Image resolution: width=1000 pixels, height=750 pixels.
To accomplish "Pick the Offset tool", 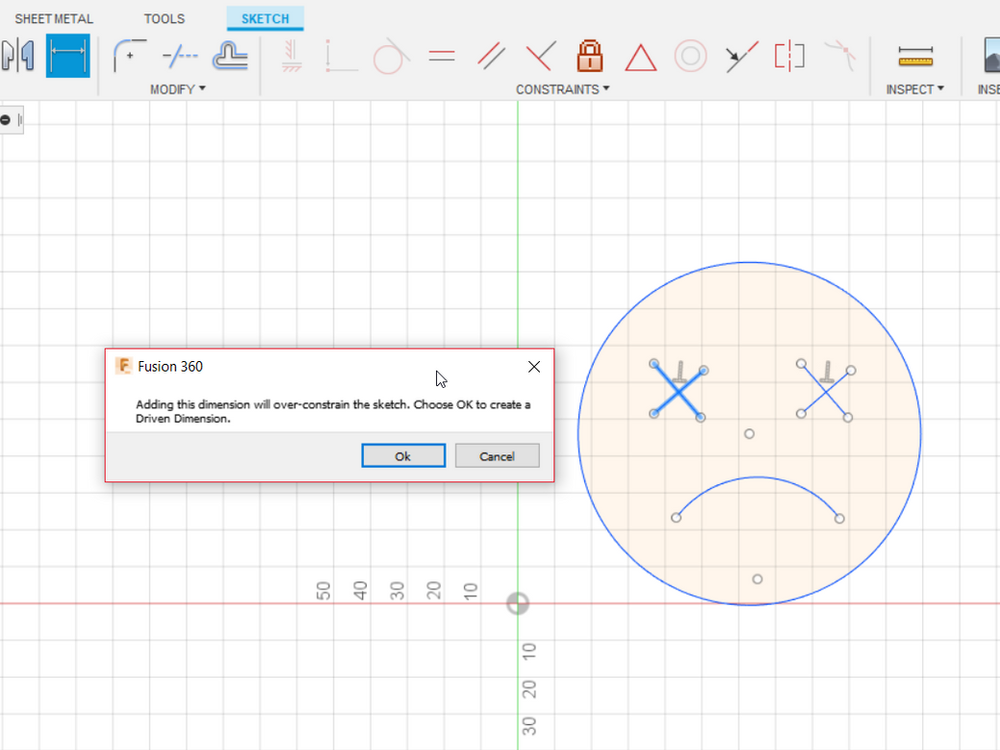I will pyautogui.click(x=230, y=56).
